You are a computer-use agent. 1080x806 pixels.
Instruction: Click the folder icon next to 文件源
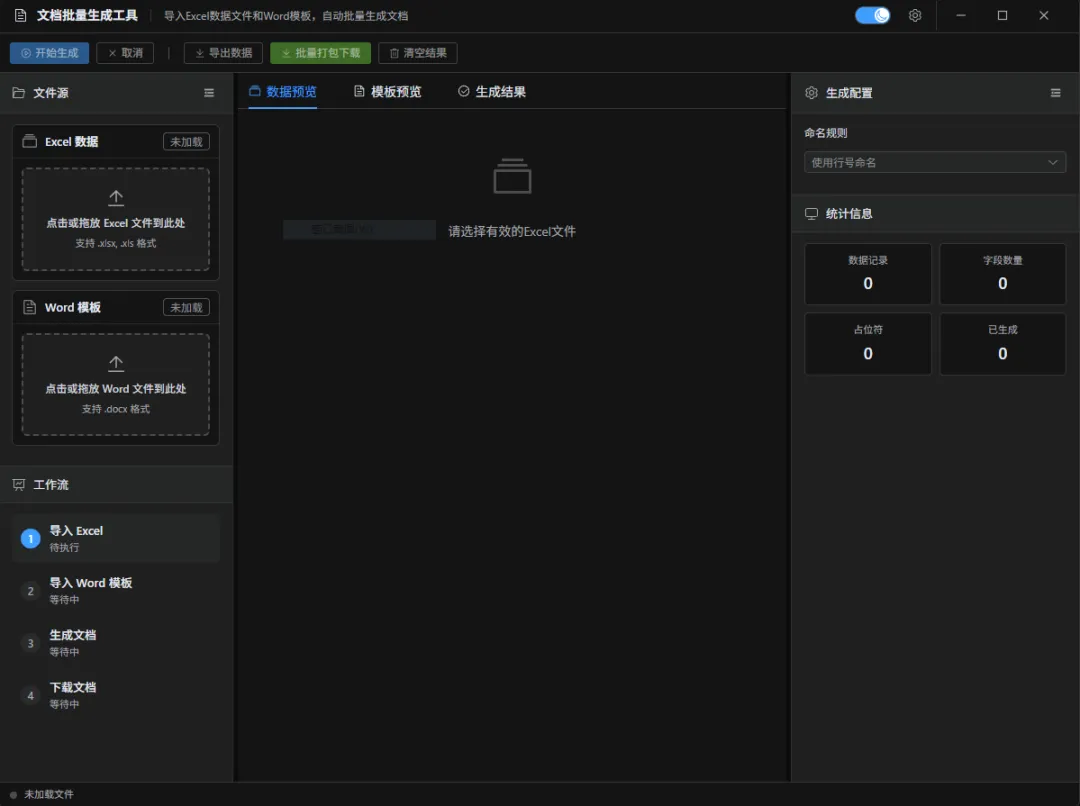(x=19, y=93)
